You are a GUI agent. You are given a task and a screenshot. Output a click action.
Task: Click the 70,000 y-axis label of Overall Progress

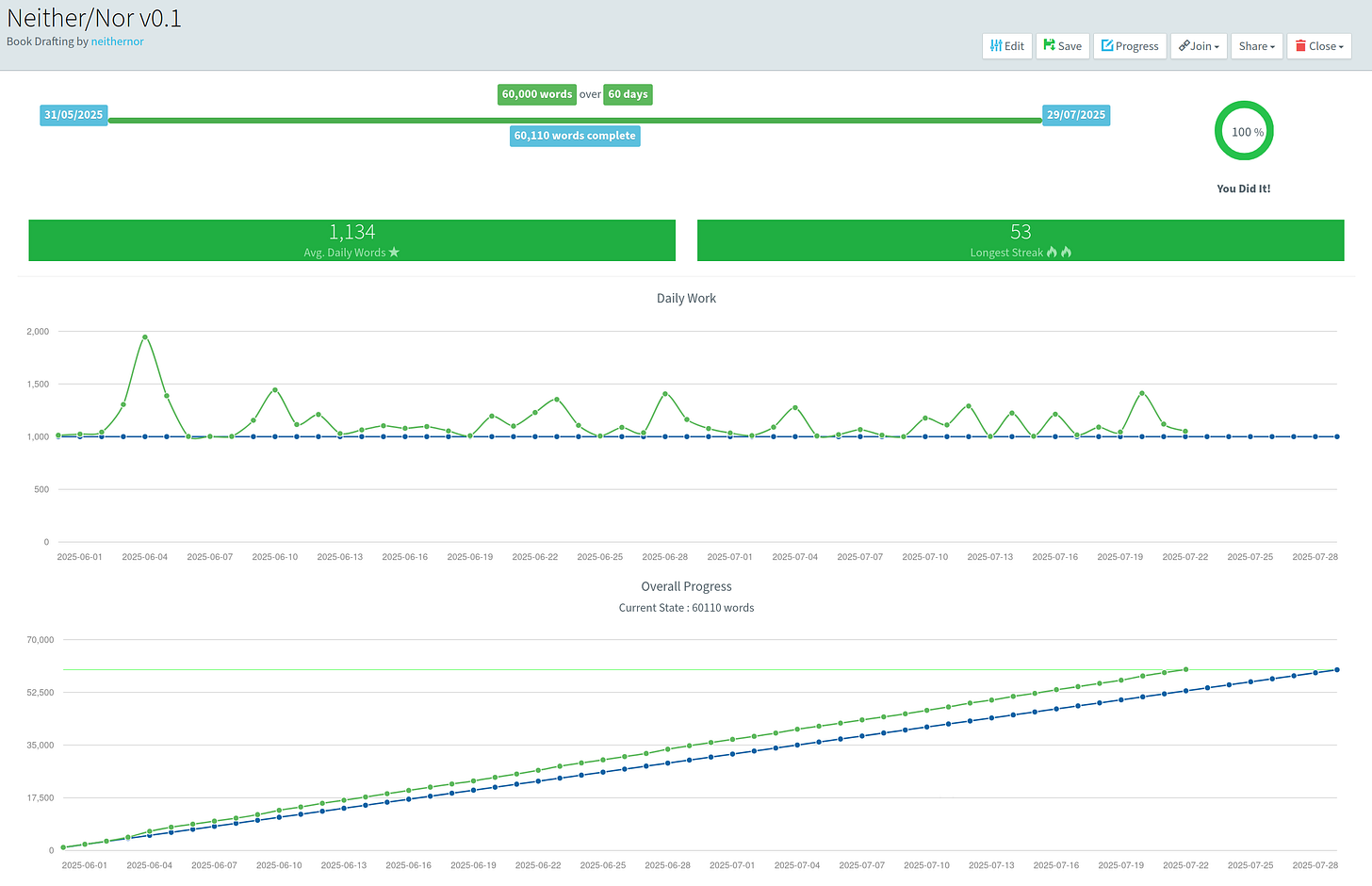pos(41,640)
